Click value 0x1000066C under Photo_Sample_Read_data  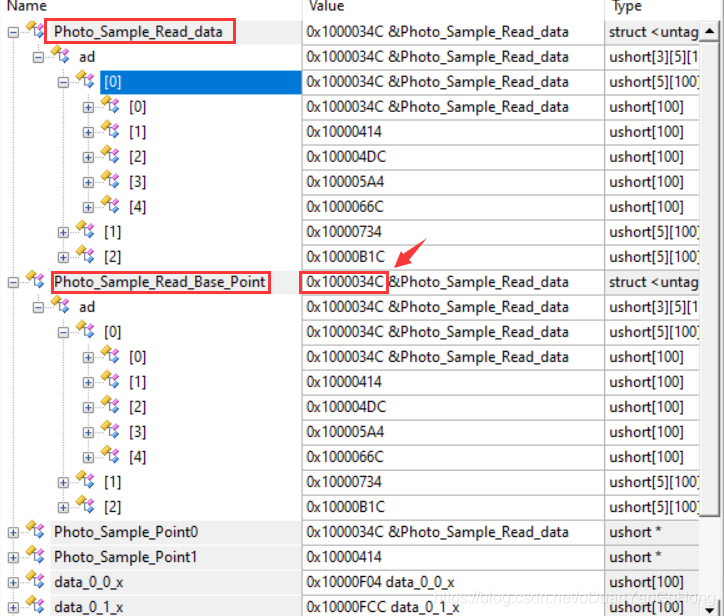pos(345,206)
